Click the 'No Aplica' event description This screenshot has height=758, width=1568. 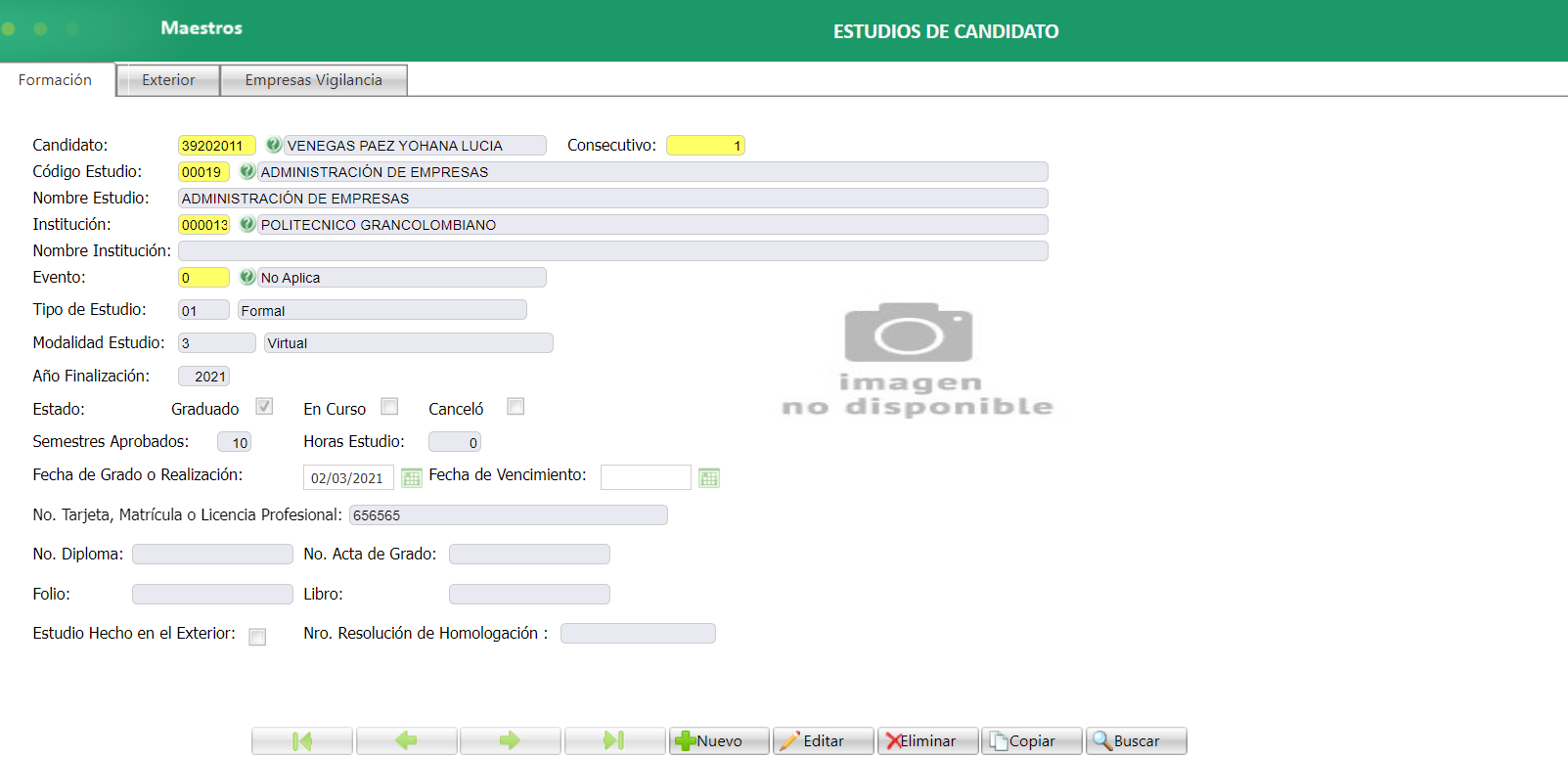pos(291,278)
